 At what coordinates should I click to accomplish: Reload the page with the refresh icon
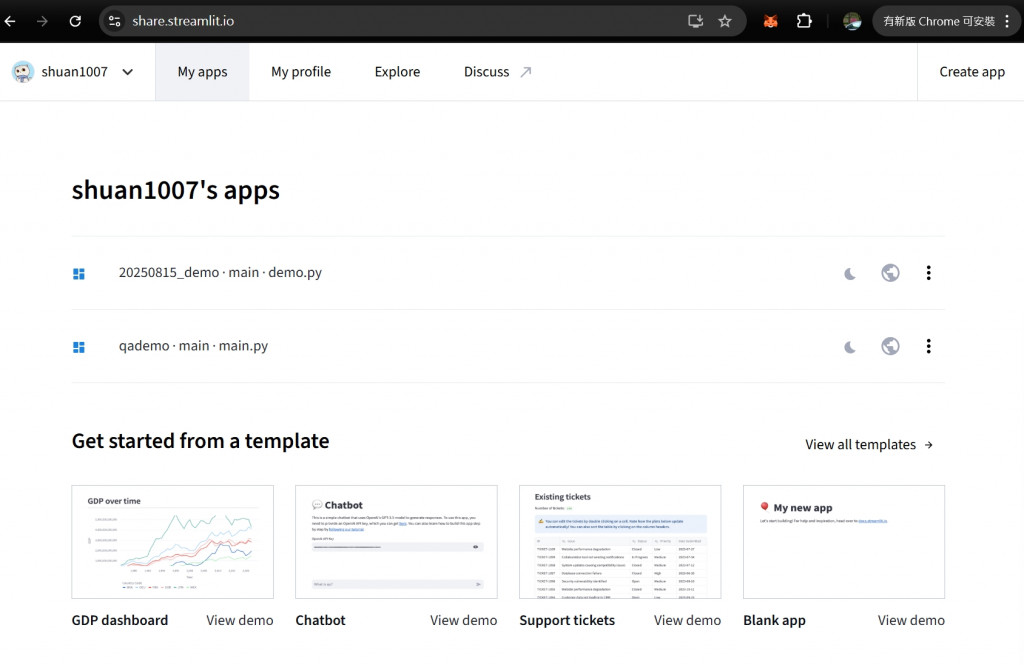click(75, 21)
